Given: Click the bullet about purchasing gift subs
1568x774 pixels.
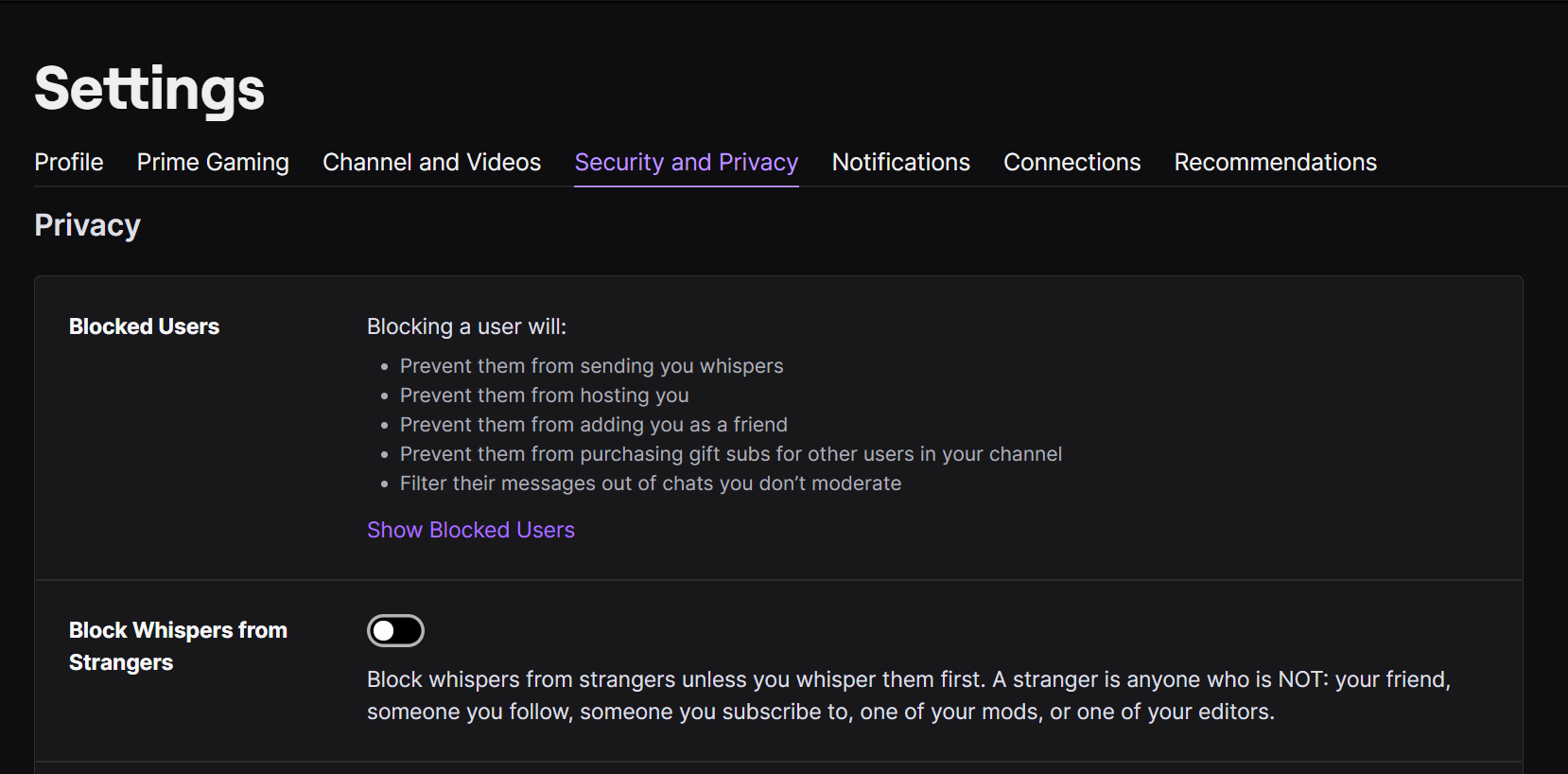Looking at the screenshot, I should click(x=731, y=454).
